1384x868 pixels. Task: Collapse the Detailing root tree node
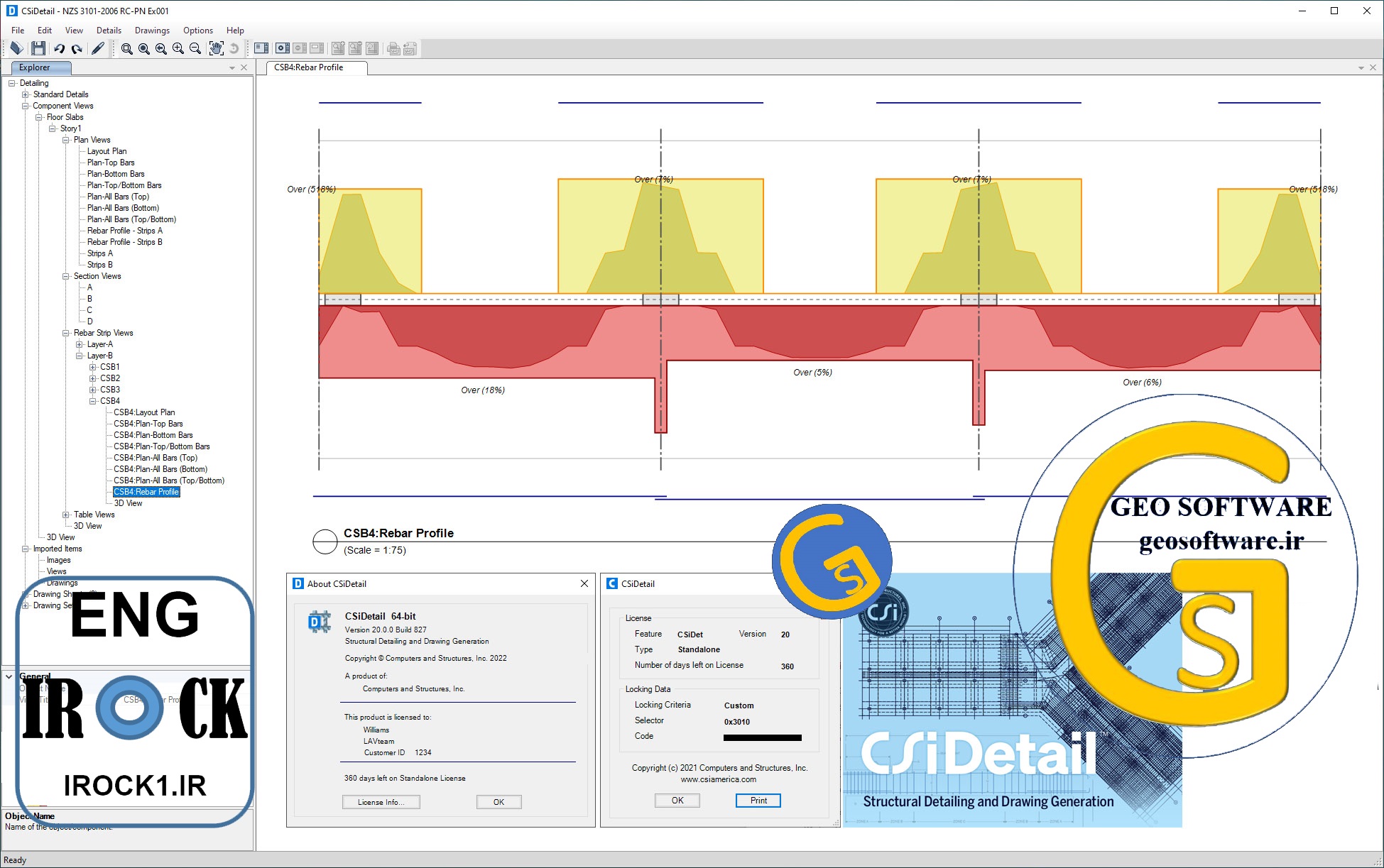coord(12,83)
